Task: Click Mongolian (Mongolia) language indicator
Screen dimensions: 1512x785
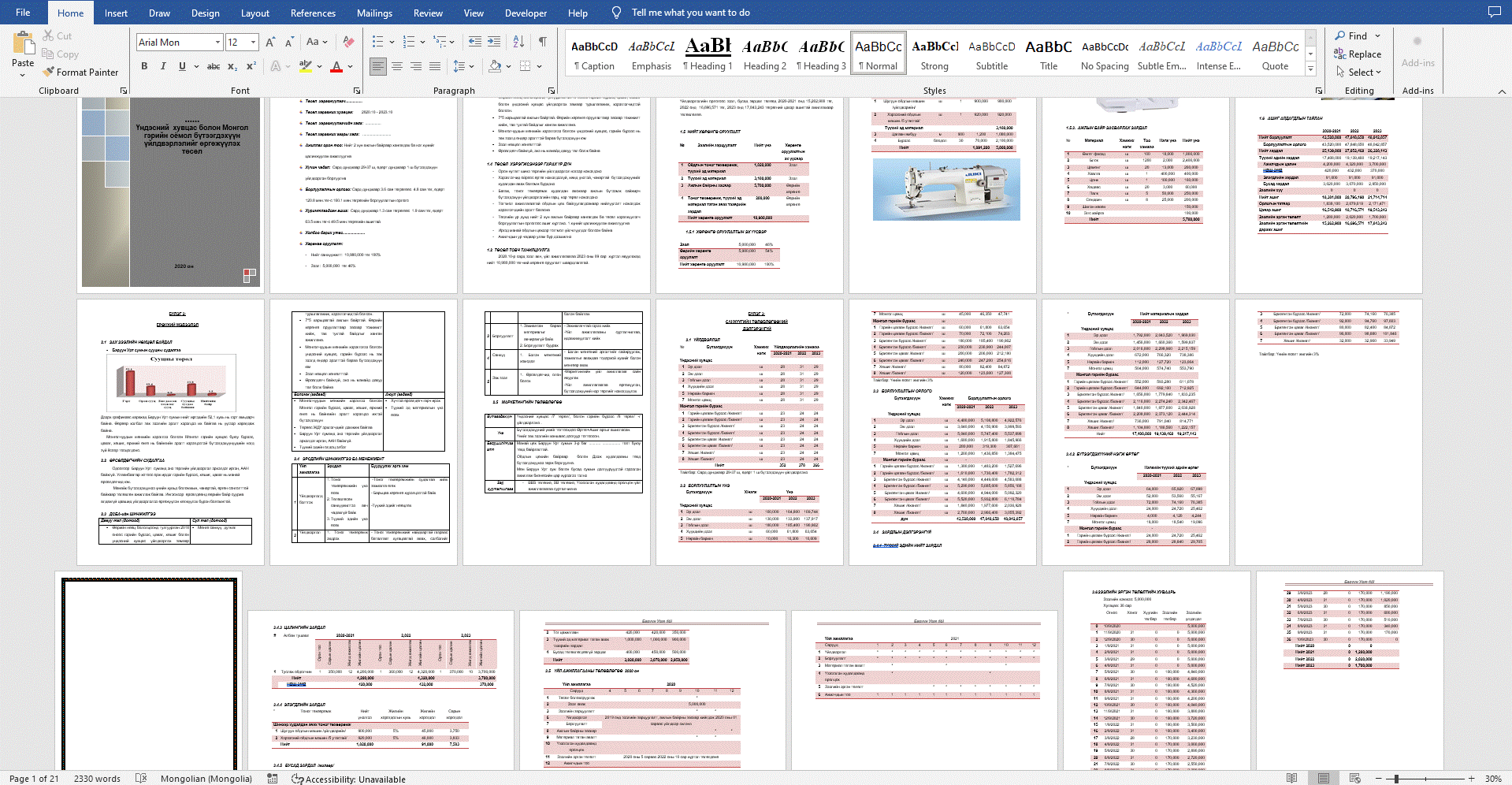Action: pyautogui.click(x=206, y=778)
